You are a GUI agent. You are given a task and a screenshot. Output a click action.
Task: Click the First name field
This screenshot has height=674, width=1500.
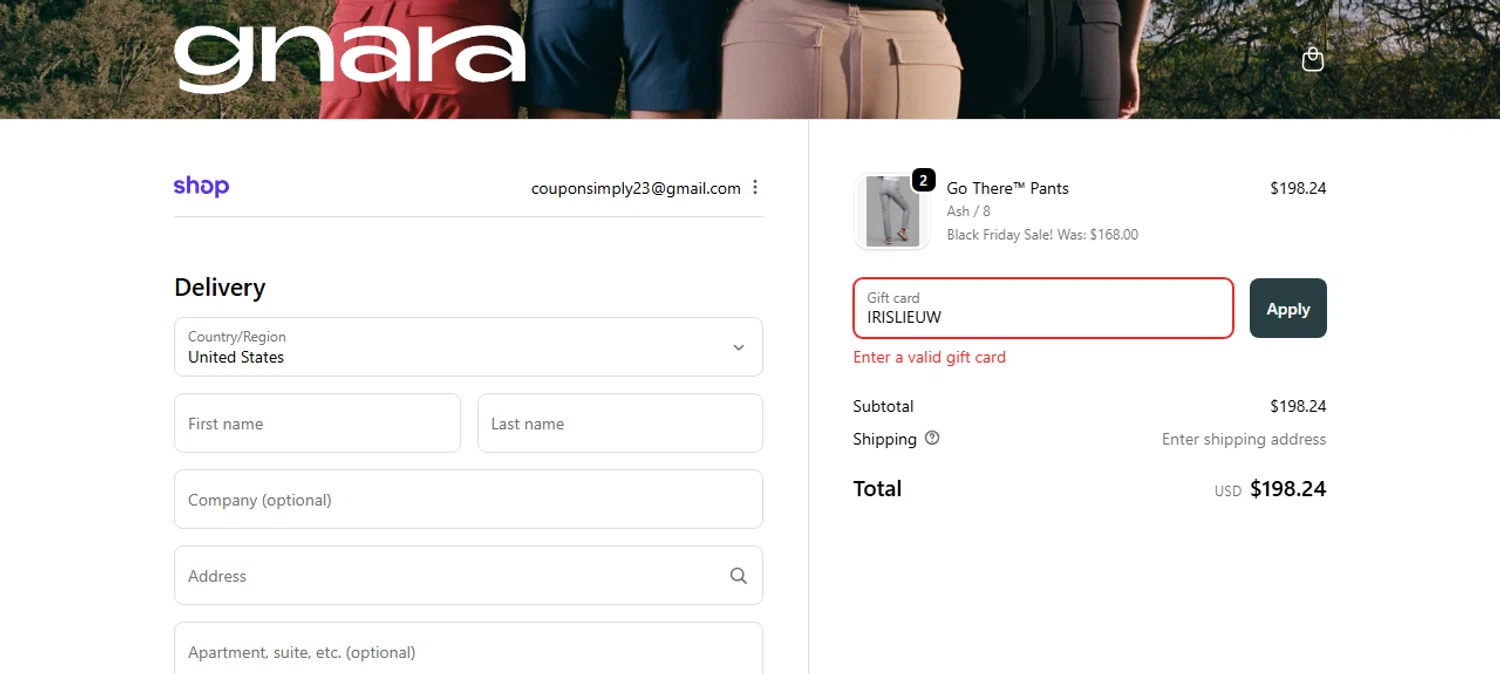[x=317, y=423]
